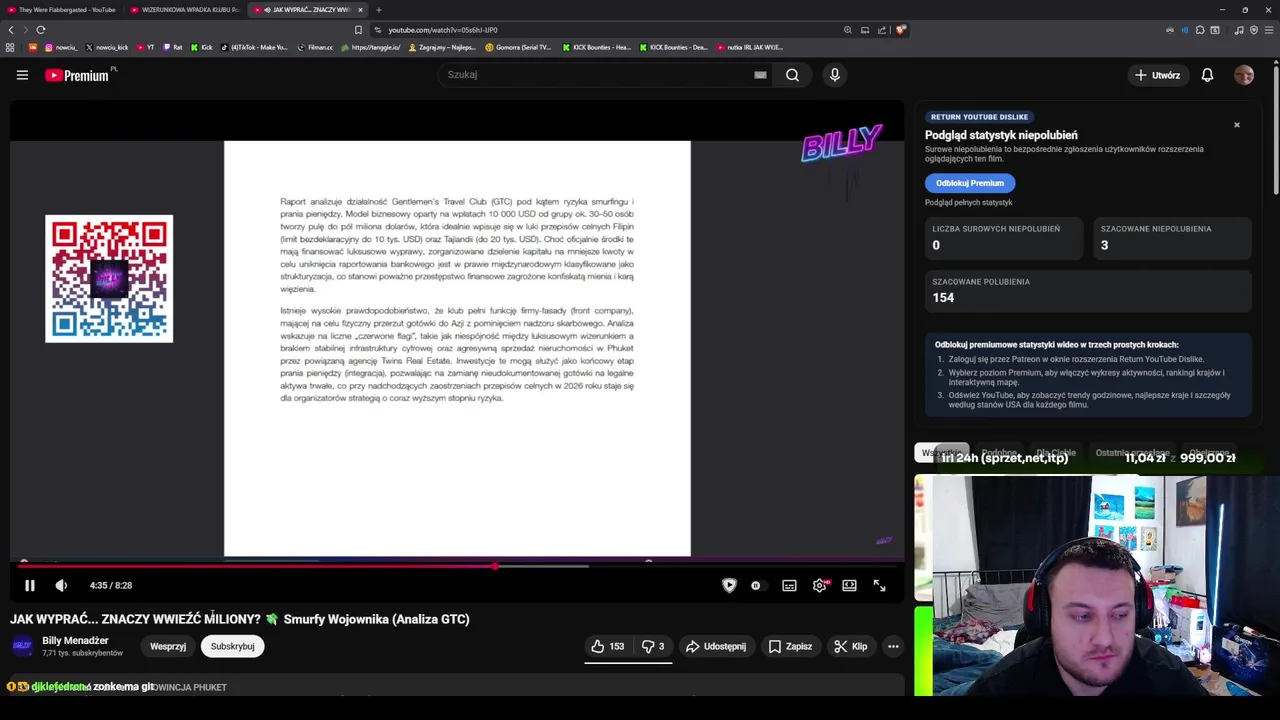Save video with Zapisz button
Screen dimensions: 1280x720
click(x=790, y=646)
